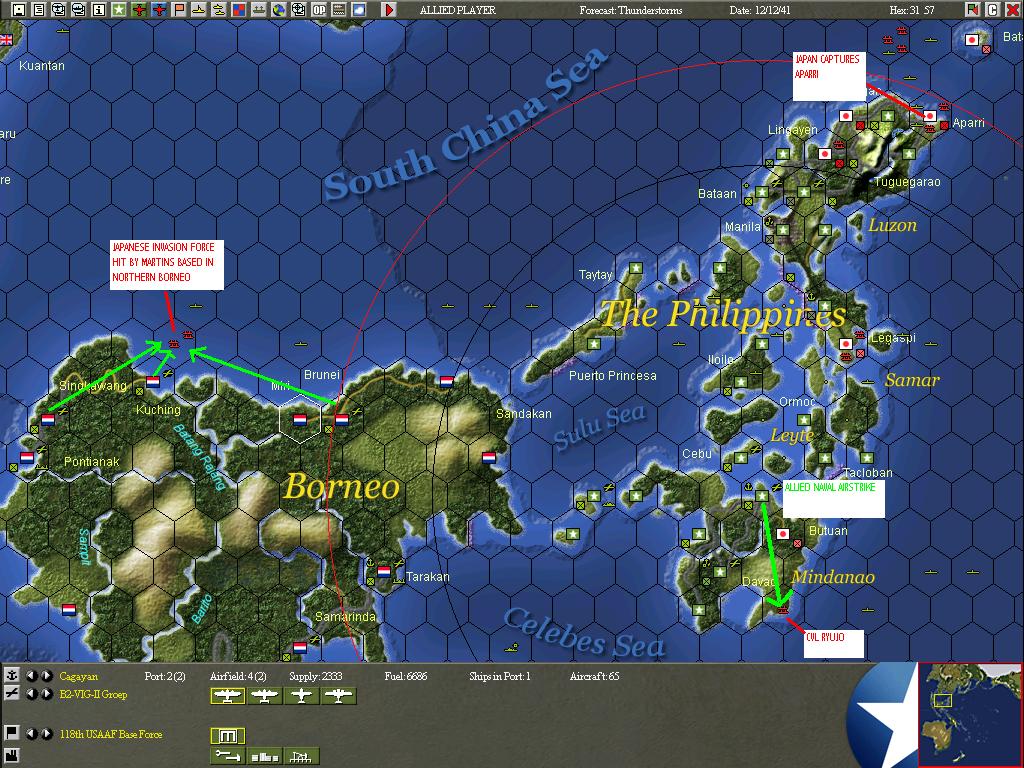Toggle the red and blue squares icon
The height and width of the screenshot is (768, 1024).
[x=239, y=10]
